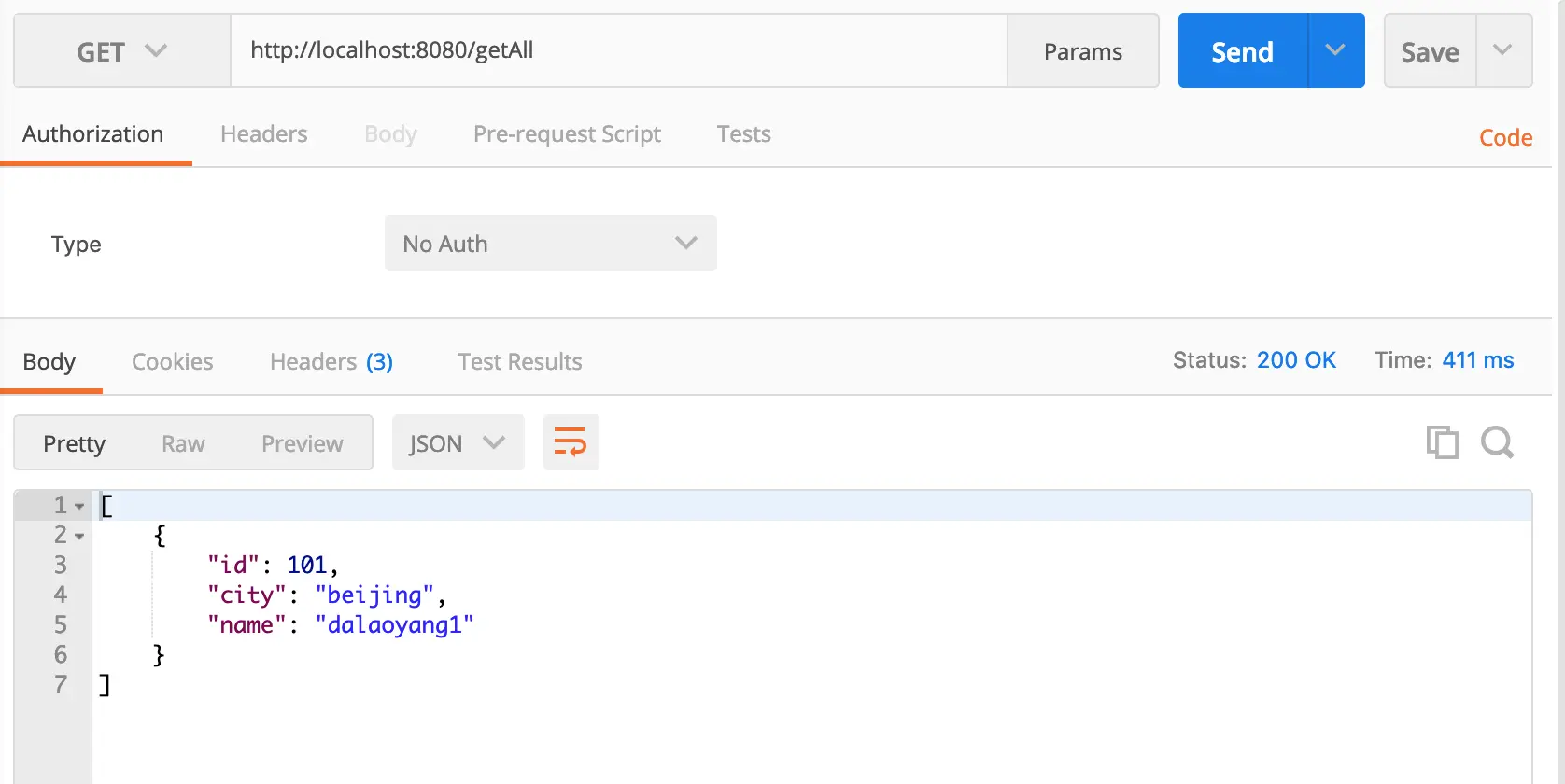1565x784 pixels.
Task: Collapse the array at line 1
Action: point(79,506)
